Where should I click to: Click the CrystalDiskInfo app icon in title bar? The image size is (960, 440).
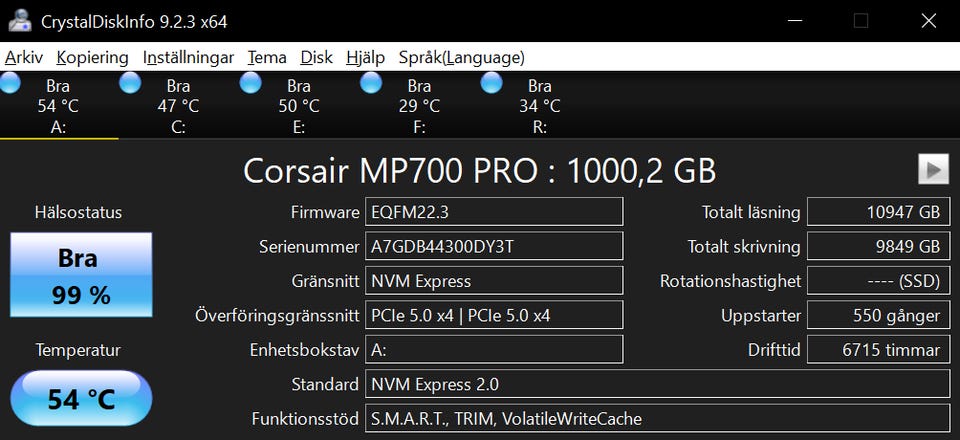[x=19, y=21]
